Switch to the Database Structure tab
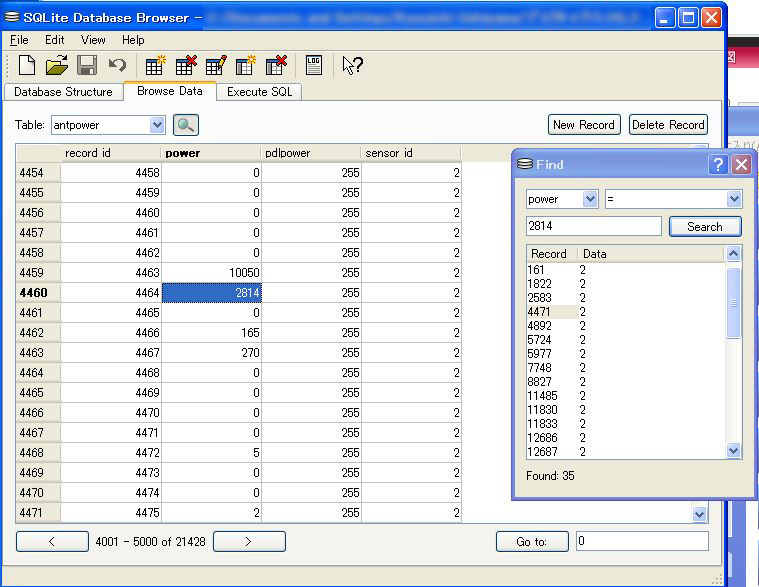Screen dimensions: 759x587 point(63,92)
